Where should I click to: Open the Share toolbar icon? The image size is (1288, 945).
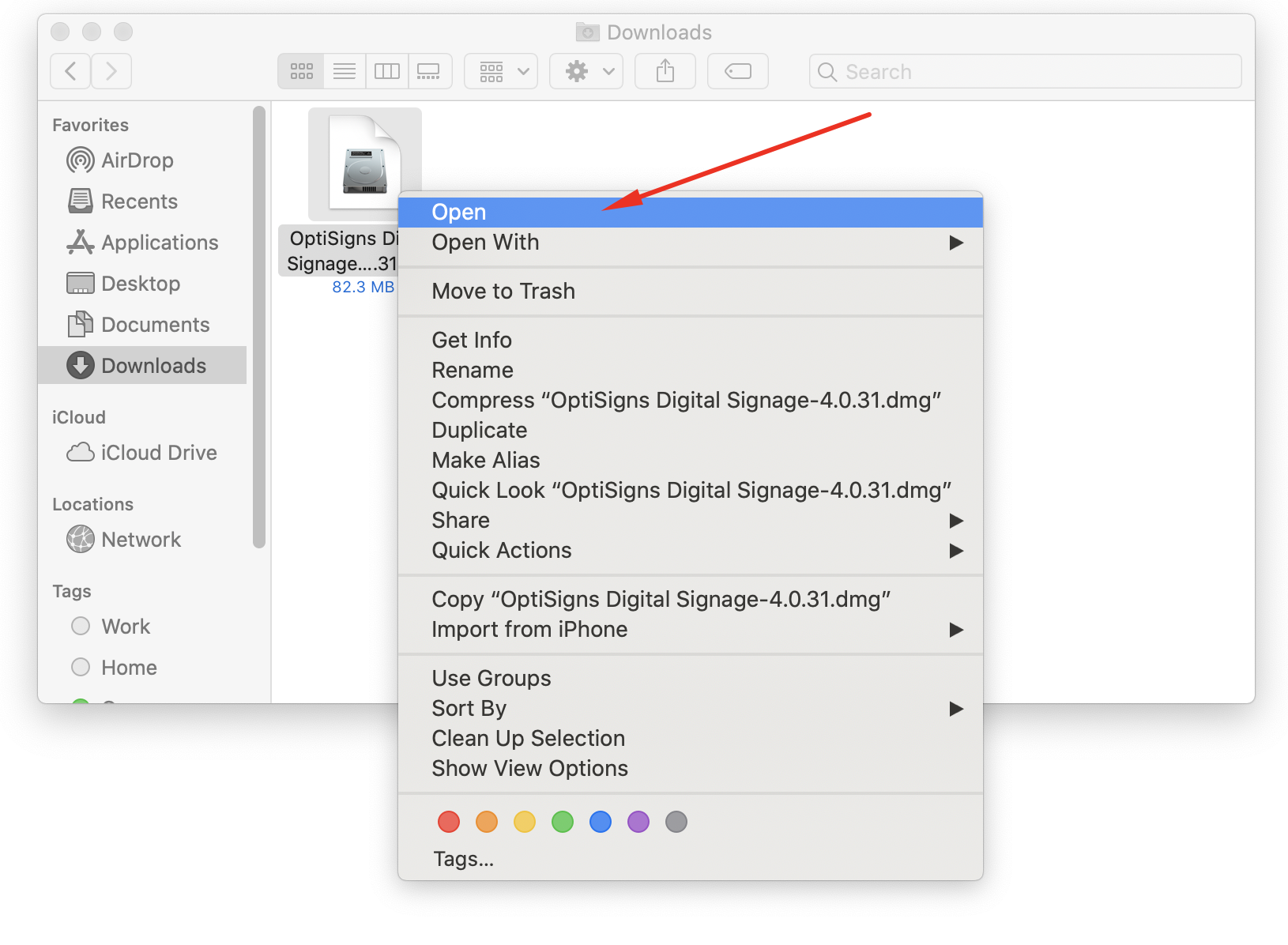(x=665, y=70)
